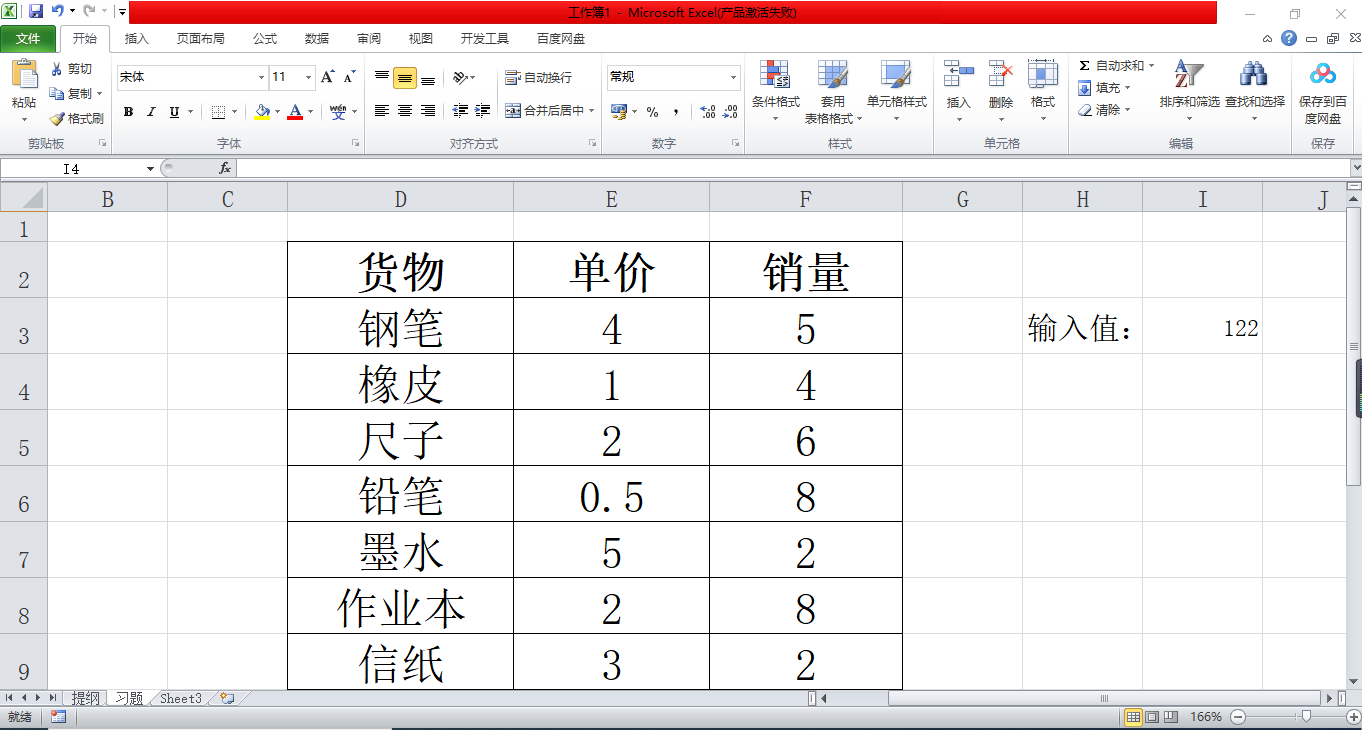Open Find and Select (查找和选择)

pyautogui.click(x=1254, y=91)
